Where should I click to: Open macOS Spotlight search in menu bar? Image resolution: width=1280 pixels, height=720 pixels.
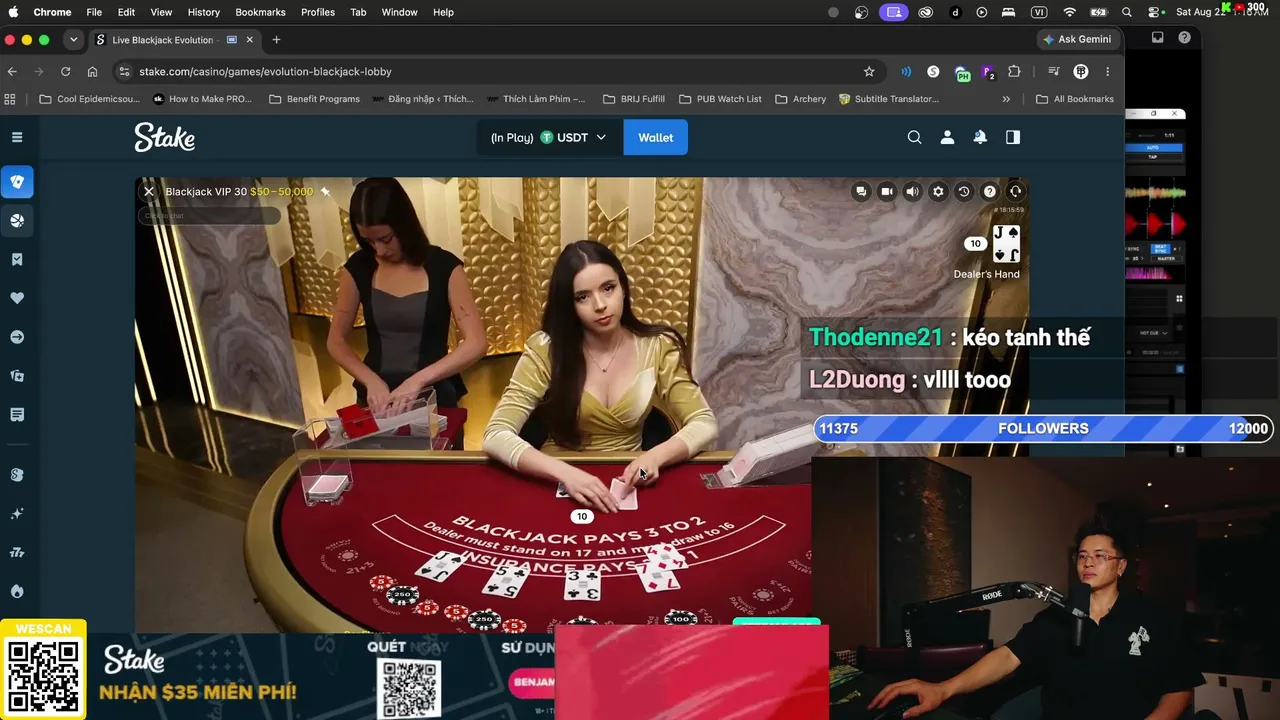pos(1127,12)
